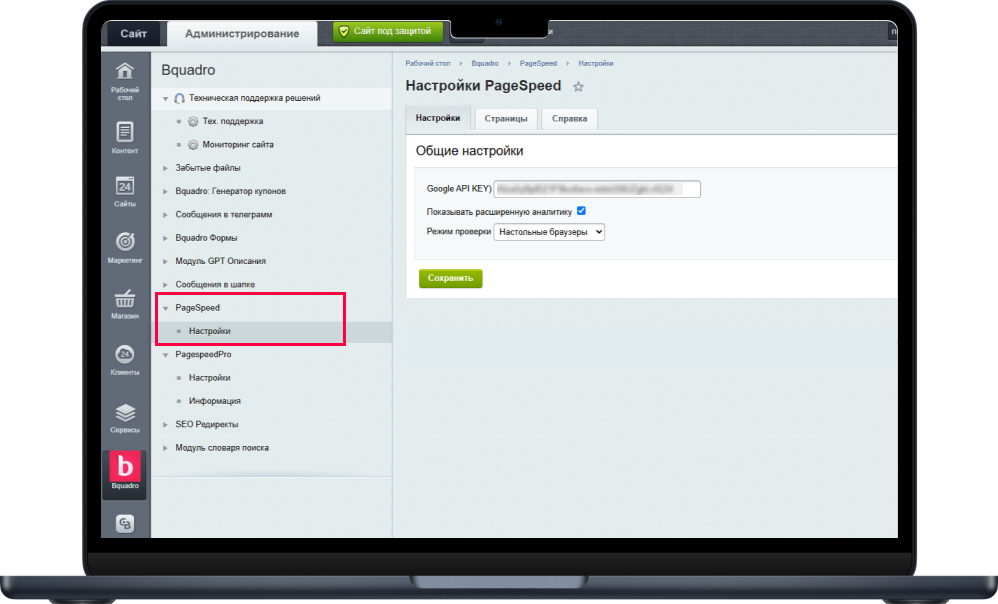Collapse the PagespeedPro tree node
The image size is (998, 604).
tap(165, 355)
